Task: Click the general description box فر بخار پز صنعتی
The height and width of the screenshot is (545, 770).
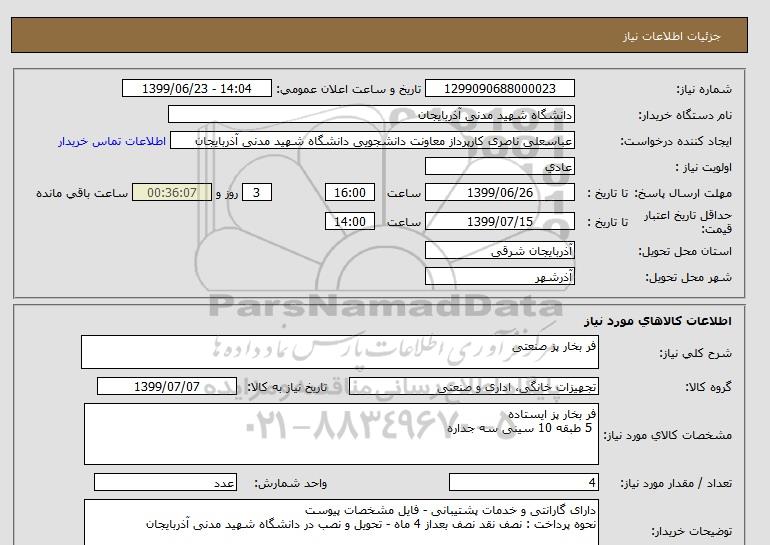Action: click(340, 352)
